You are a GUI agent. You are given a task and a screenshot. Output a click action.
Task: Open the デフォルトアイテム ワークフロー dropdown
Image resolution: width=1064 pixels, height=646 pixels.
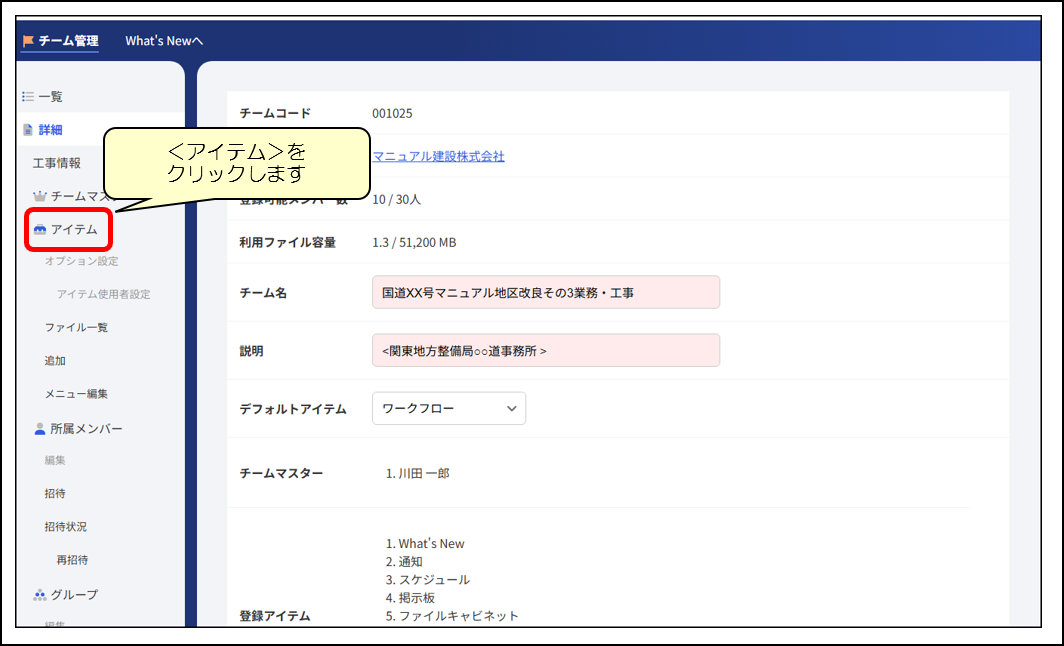(449, 408)
